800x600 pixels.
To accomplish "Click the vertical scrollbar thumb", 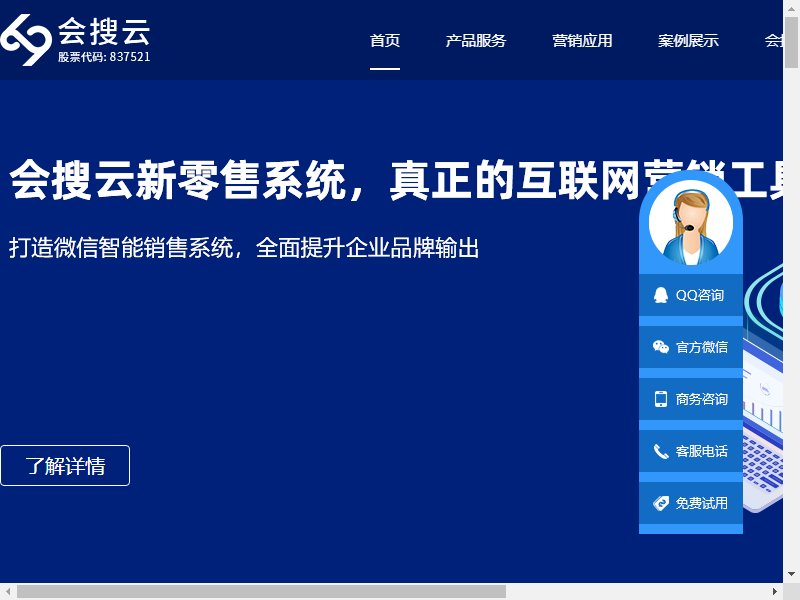I will (x=791, y=42).
